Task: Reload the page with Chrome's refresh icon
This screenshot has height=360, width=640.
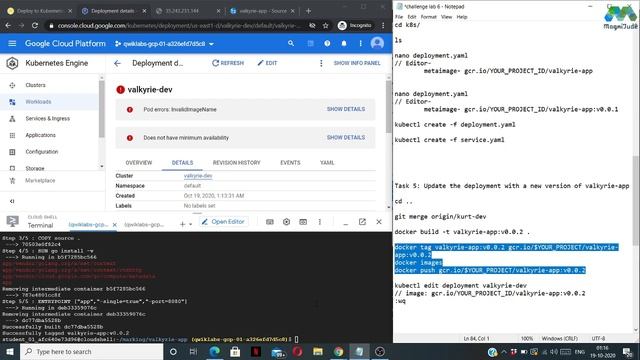Action: tap(35, 25)
